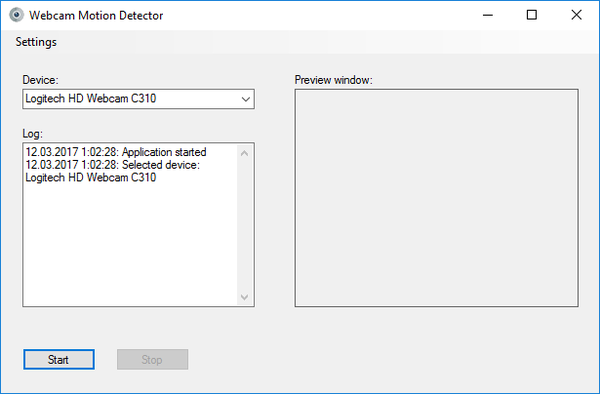Viewport: 600px width, 394px height.
Task: Click the Device label
Action: pos(41,80)
